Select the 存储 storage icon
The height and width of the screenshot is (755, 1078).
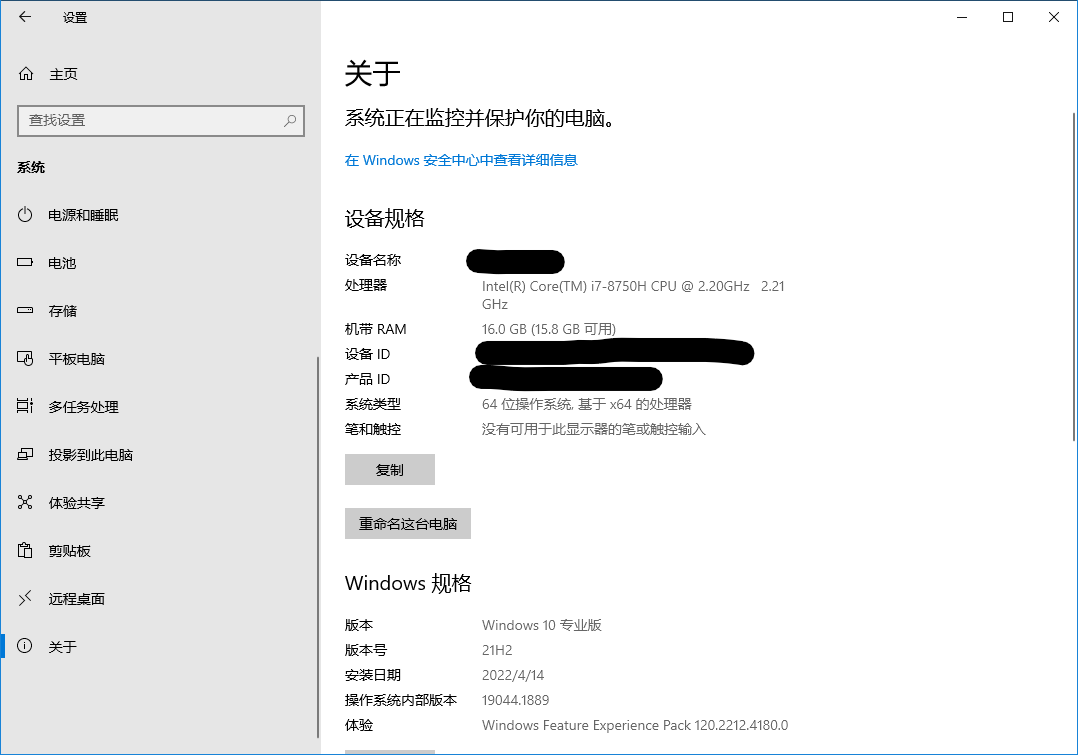25,311
